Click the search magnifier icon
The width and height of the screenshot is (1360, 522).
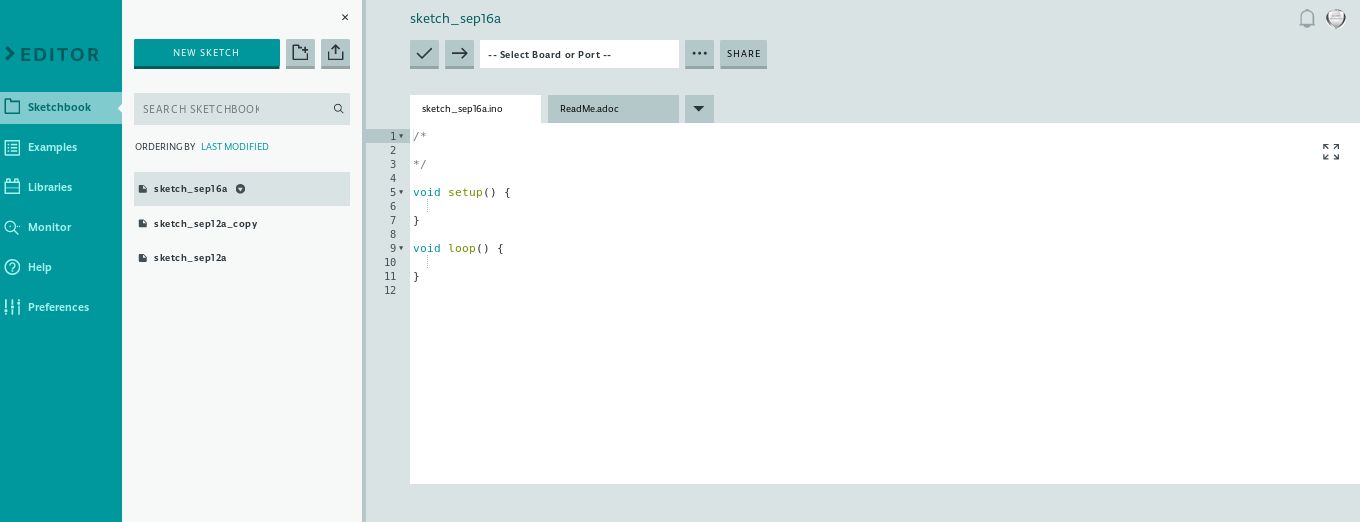[339, 109]
